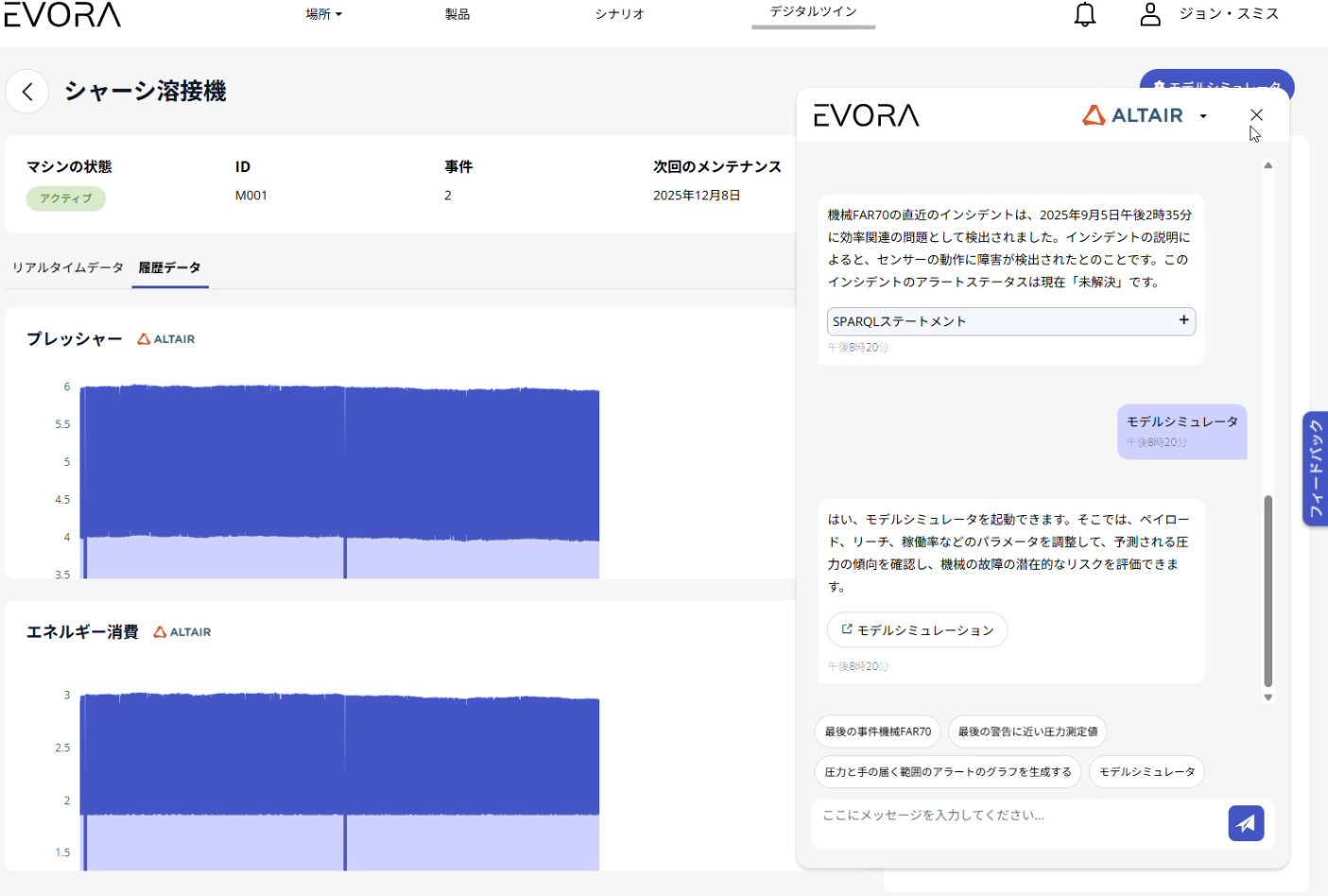Screen dimensions: 1328x896
Task: Open the 場所 dropdown menu
Action: 324,14
